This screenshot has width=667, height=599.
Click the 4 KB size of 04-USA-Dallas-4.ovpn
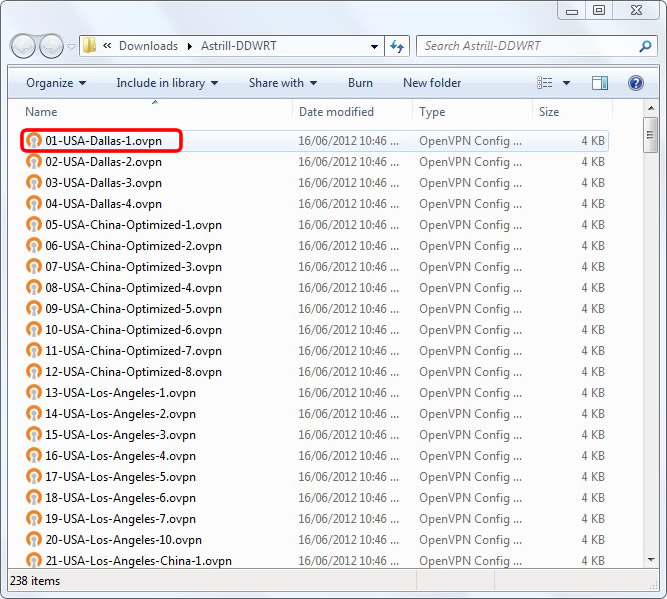(593, 204)
